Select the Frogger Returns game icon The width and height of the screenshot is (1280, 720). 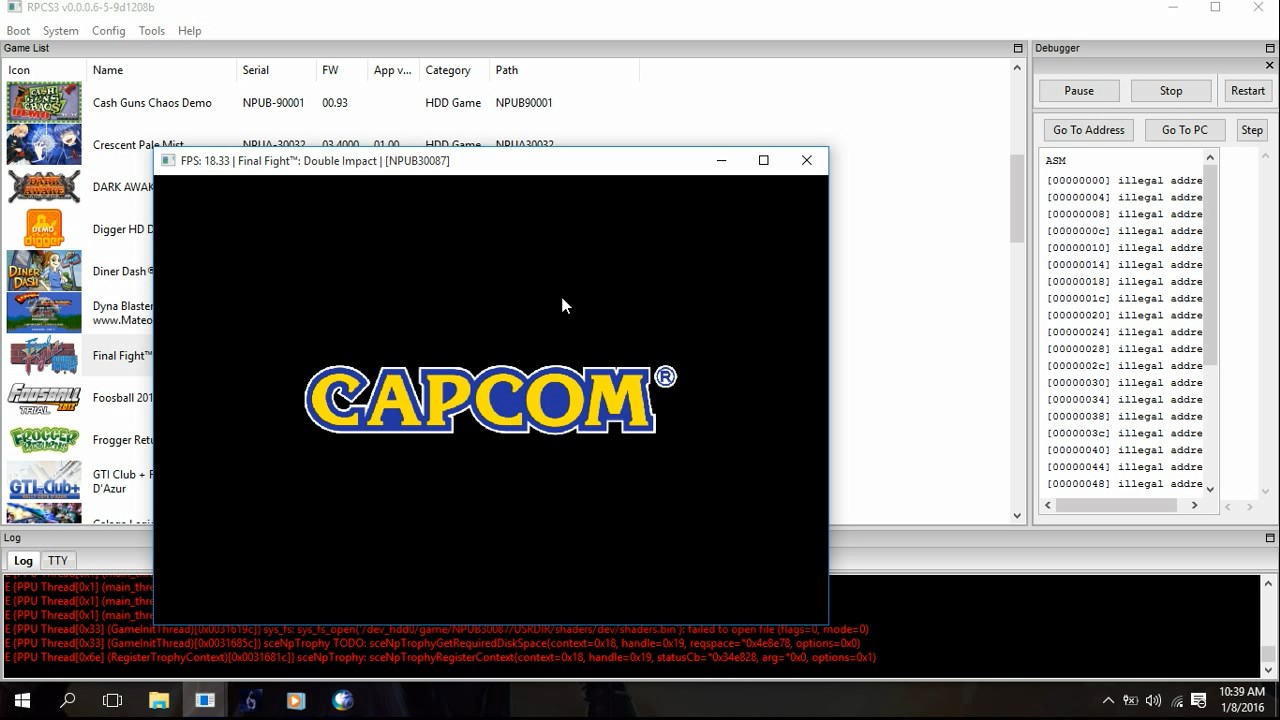click(x=44, y=439)
